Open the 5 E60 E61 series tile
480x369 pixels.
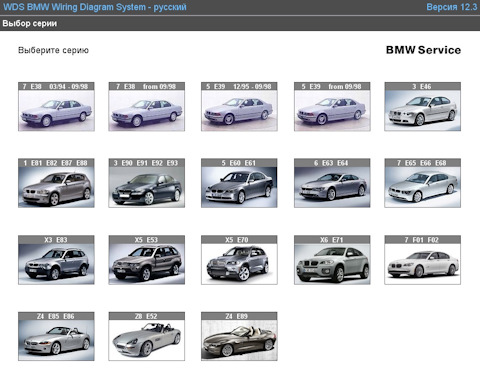point(239,183)
